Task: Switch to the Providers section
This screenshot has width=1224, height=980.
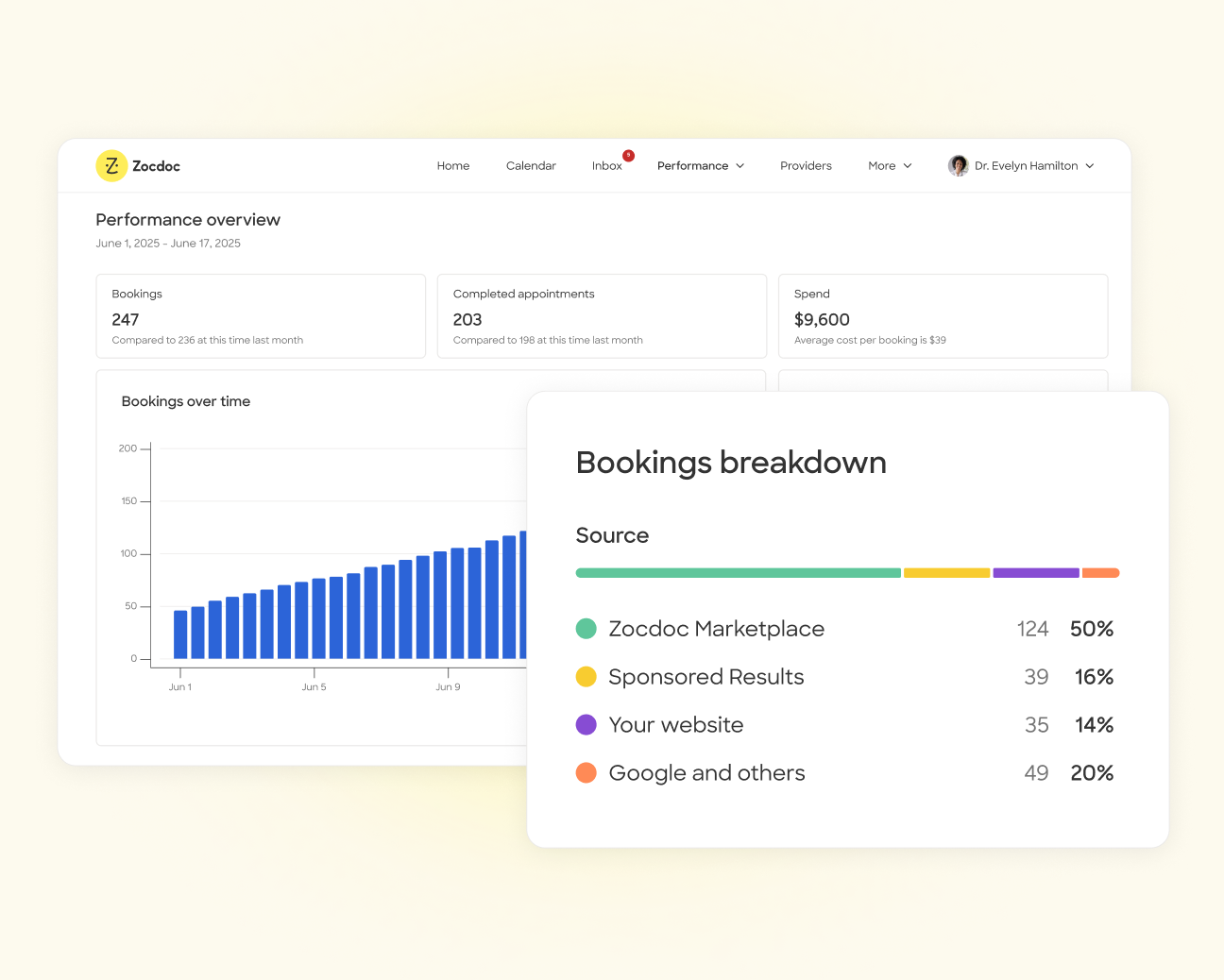Action: tap(806, 165)
